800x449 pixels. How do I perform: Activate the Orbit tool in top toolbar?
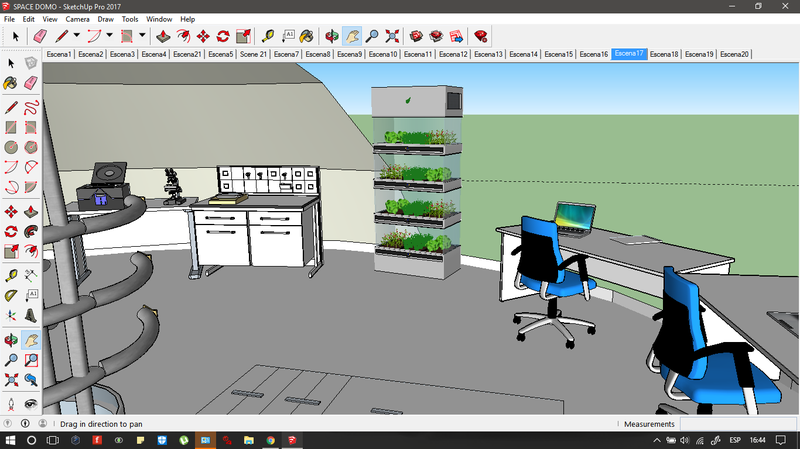pyautogui.click(x=332, y=36)
